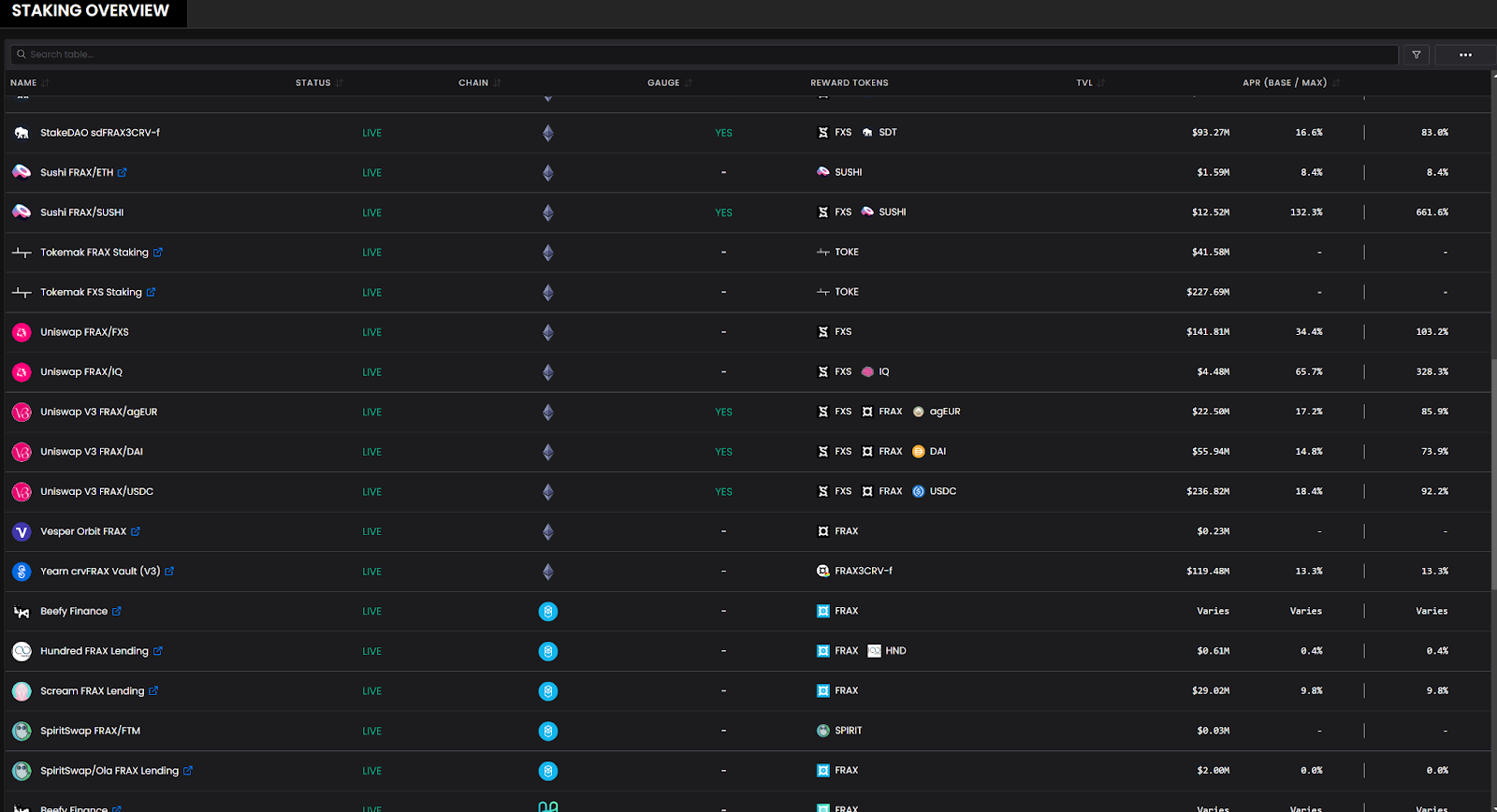Screen dimensions: 1497x812
Task: Click IQ reward token icon
Action: click(867, 371)
